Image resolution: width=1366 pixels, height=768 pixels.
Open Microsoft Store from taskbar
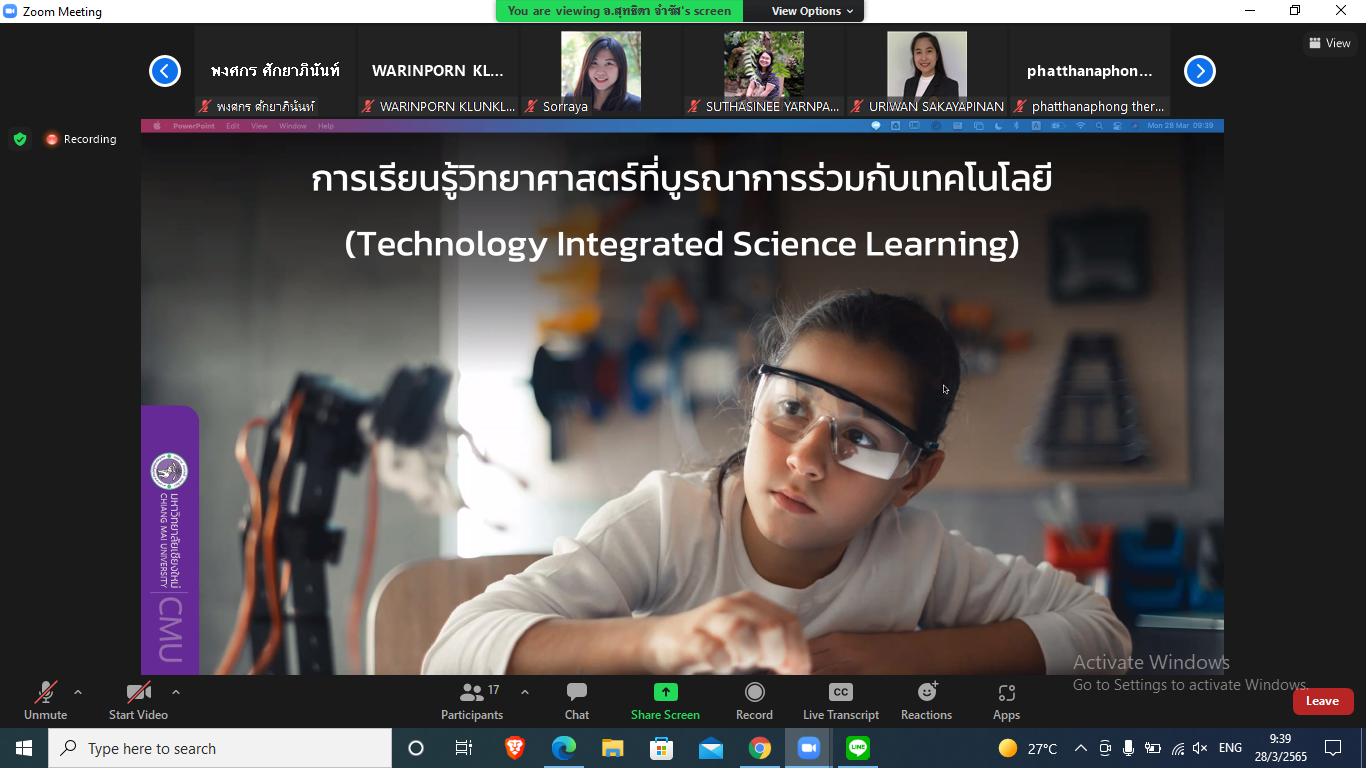coord(661,748)
